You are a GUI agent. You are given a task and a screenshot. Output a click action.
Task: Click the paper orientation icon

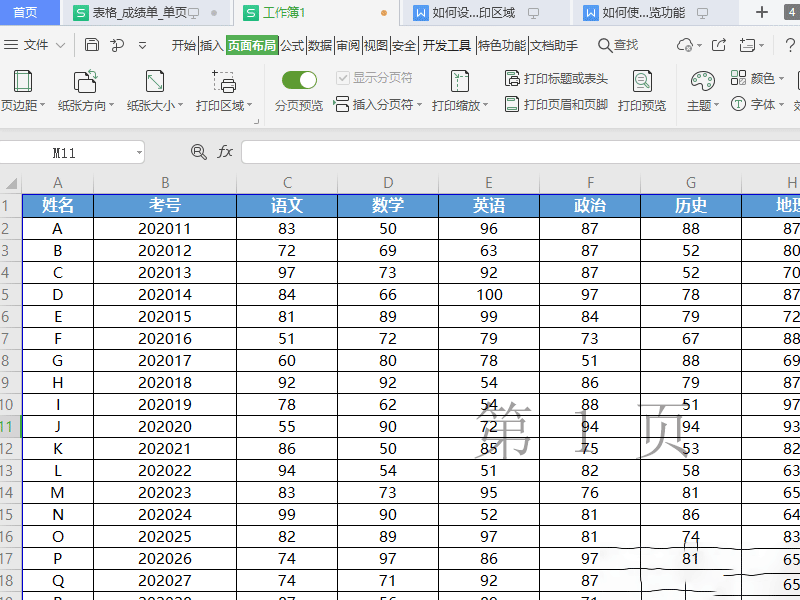pyautogui.click(x=85, y=81)
